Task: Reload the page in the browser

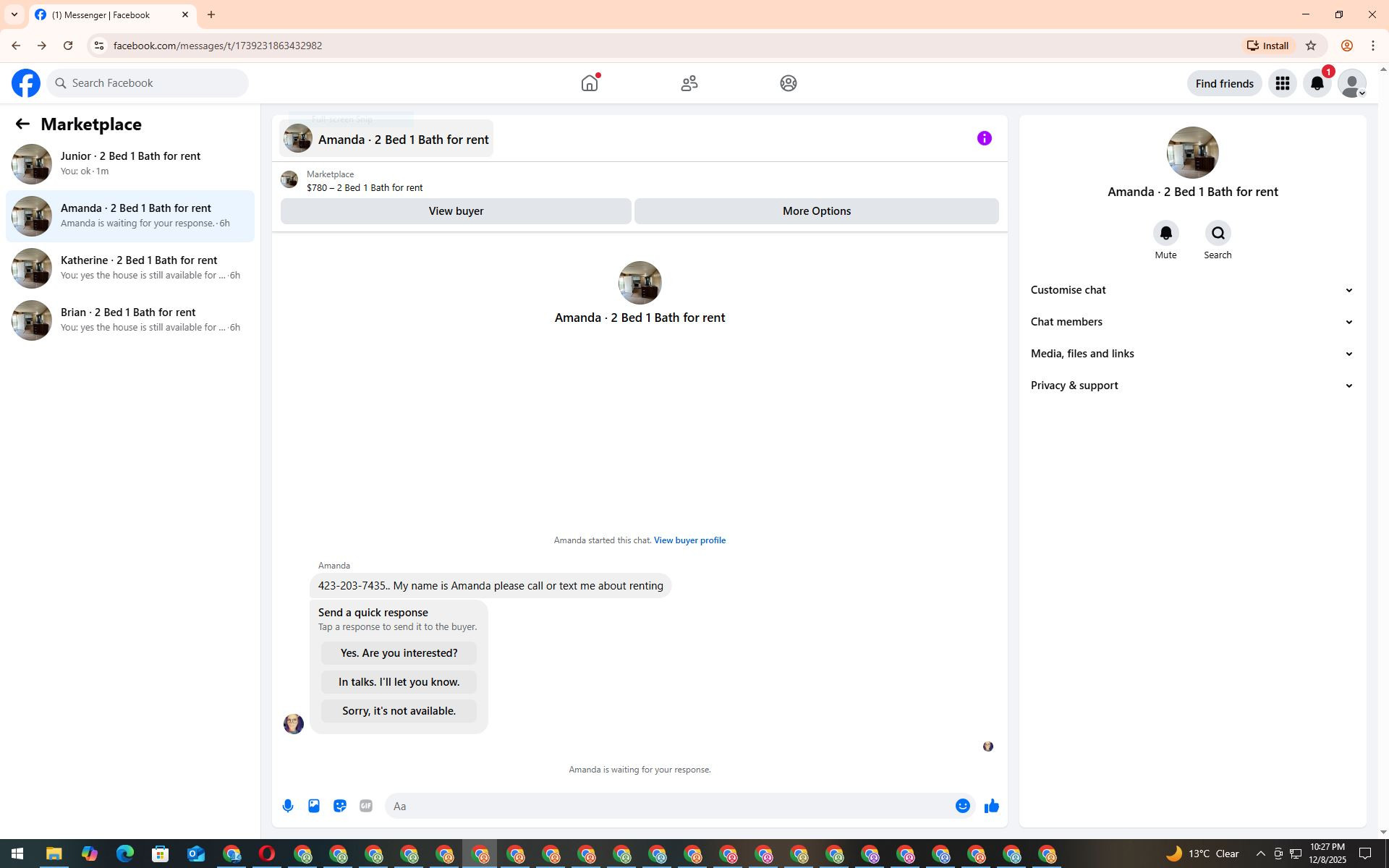Action: coord(68,46)
